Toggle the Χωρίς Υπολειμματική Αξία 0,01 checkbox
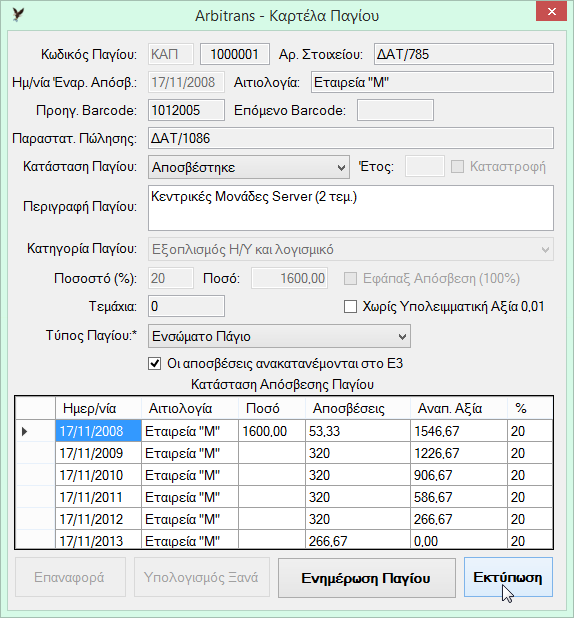This screenshot has height=618, width=574. 350,307
